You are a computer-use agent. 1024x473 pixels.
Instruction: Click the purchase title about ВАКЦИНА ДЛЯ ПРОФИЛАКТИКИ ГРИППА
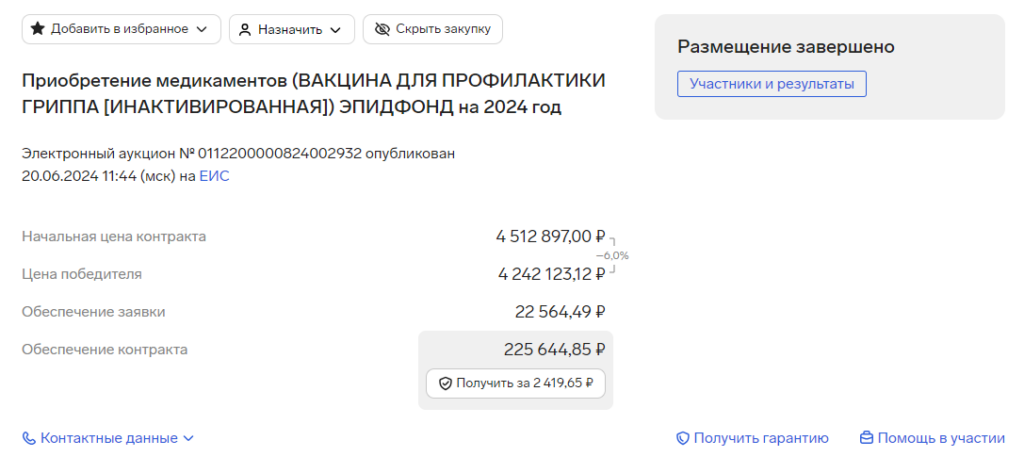[x=313, y=94]
